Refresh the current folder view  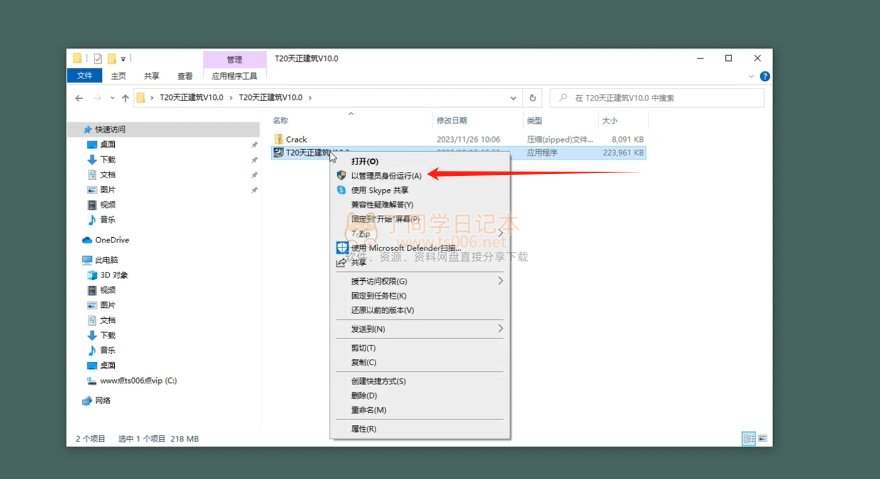[533, 98]
